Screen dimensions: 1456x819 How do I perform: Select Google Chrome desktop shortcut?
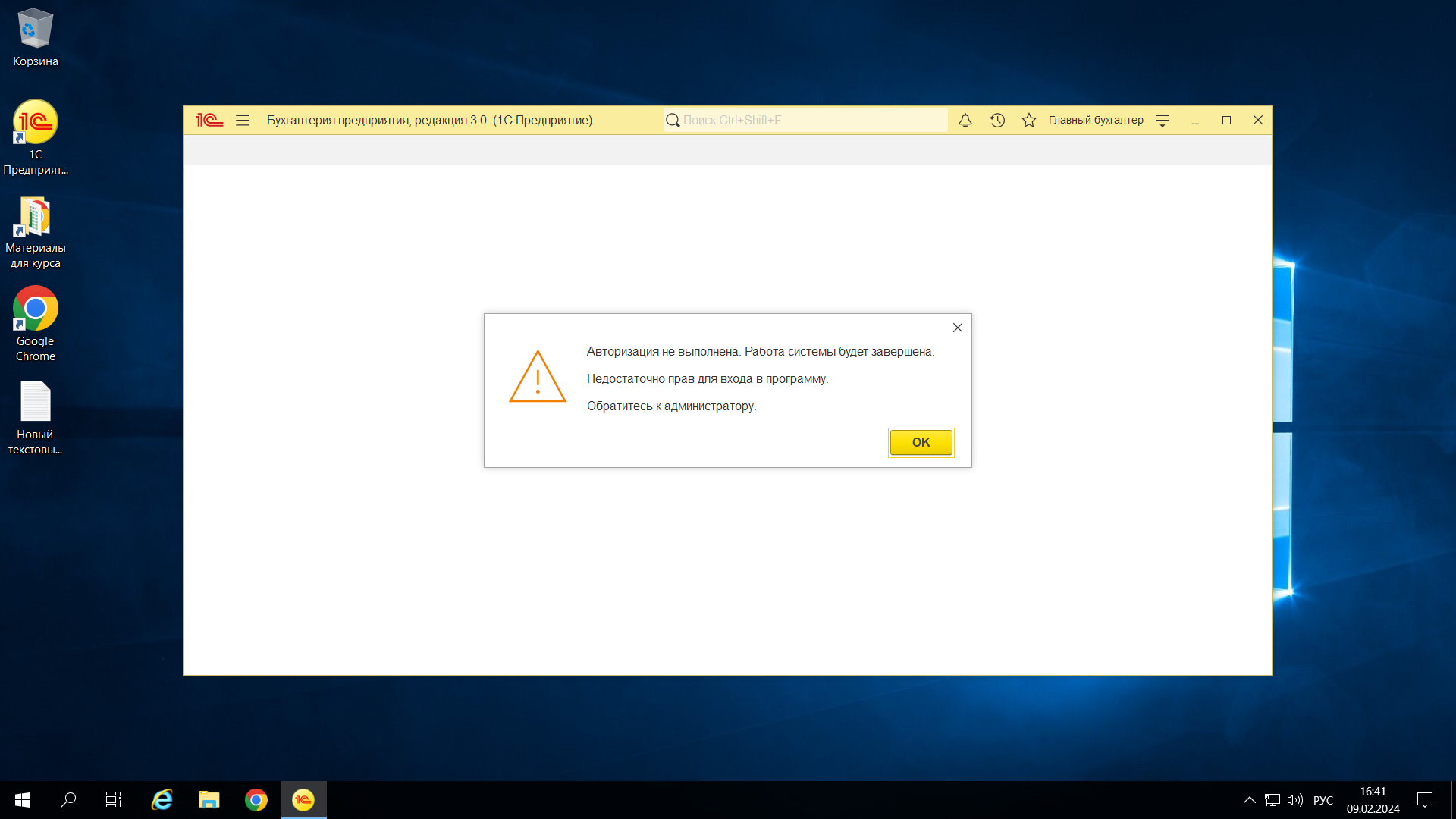36,309
